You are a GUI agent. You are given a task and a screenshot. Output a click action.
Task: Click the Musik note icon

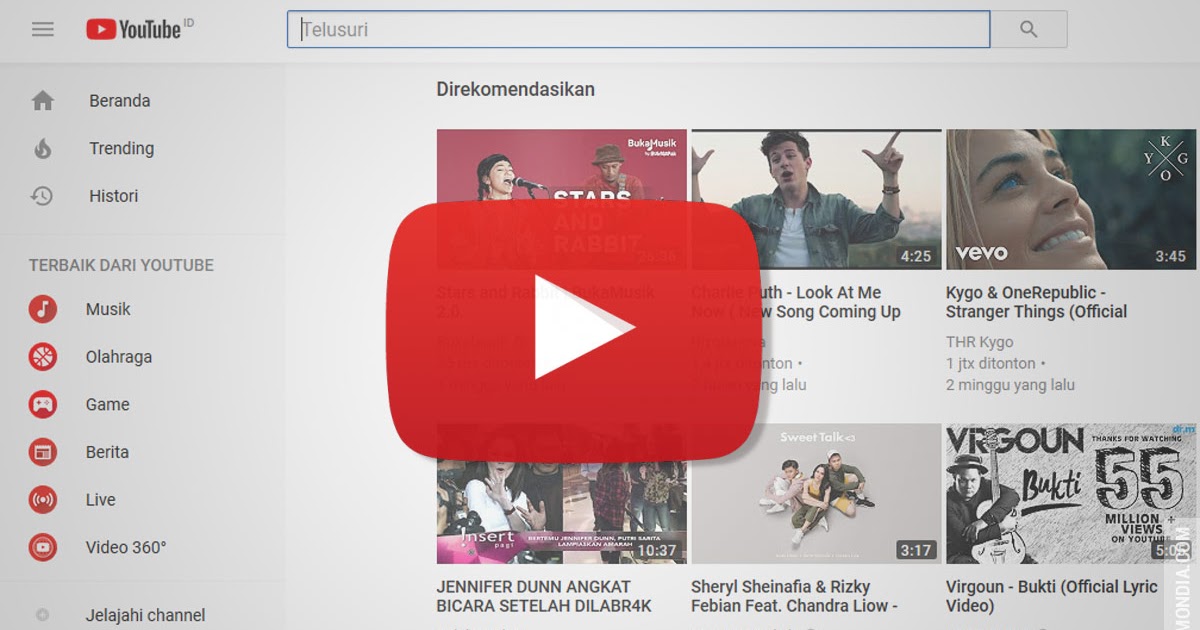point(42,309)
